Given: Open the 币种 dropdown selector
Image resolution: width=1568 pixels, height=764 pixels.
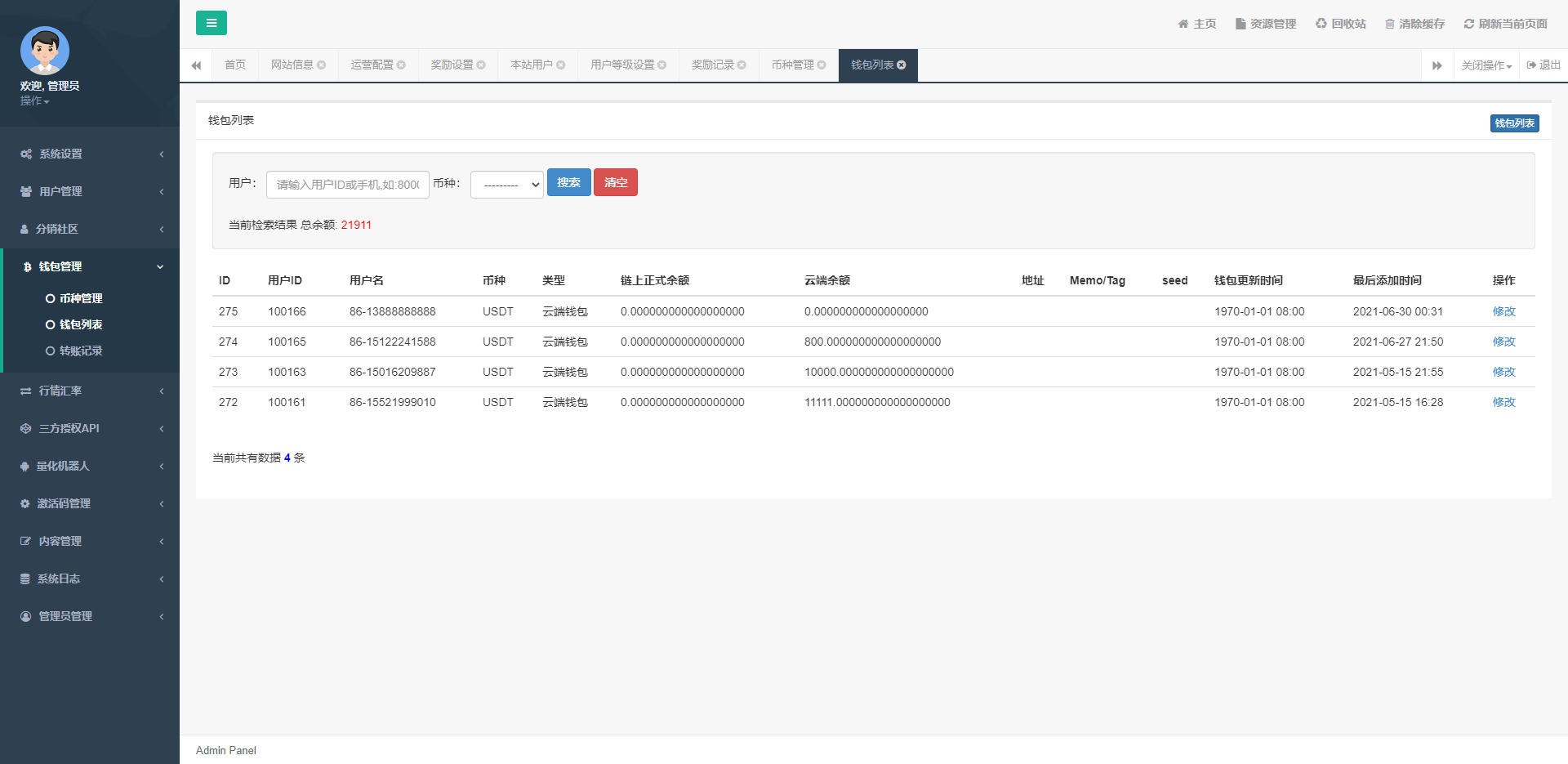Looking at the screenshot, I should point(507,185).
